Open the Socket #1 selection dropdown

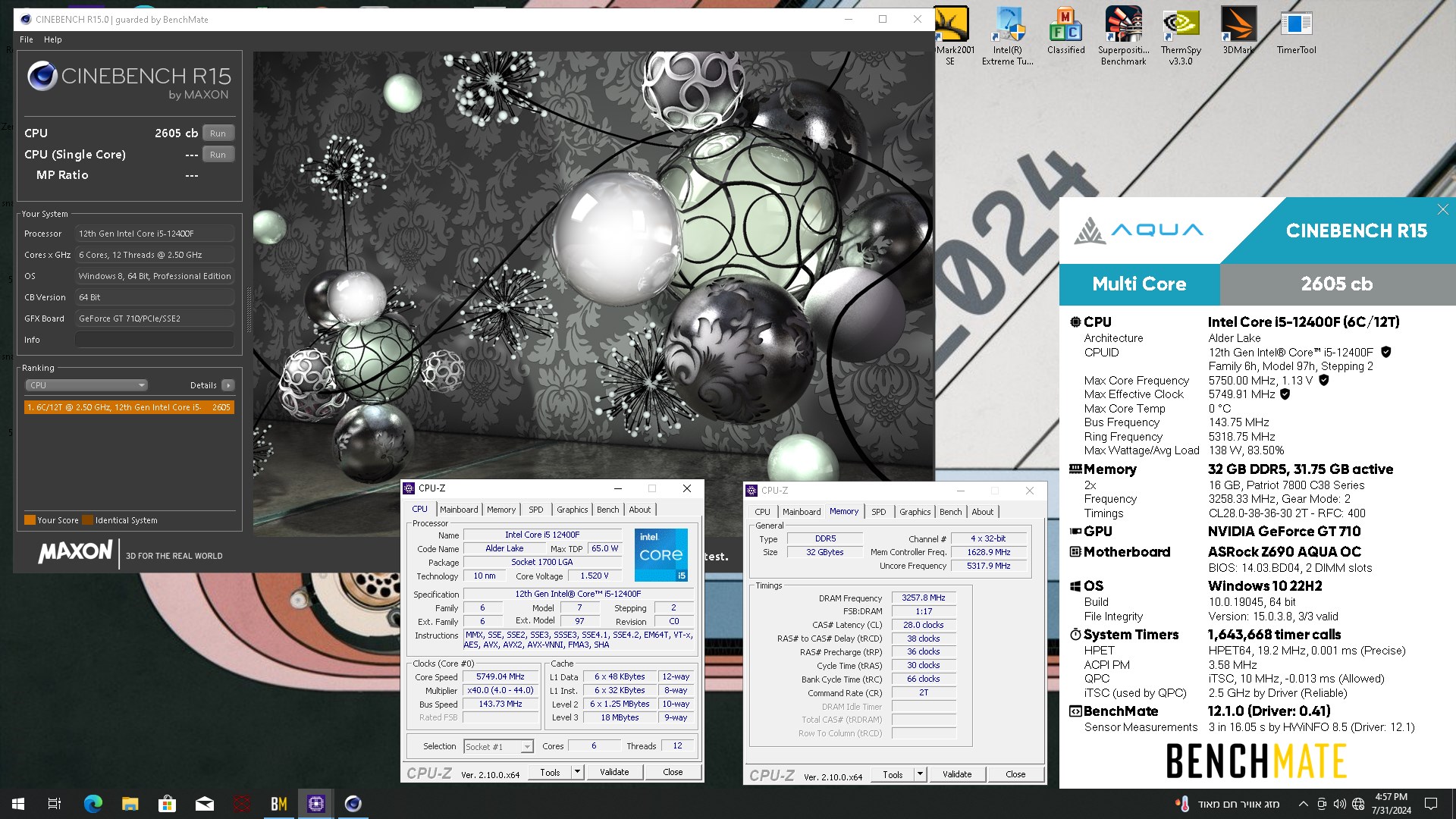tap(498, 747)
